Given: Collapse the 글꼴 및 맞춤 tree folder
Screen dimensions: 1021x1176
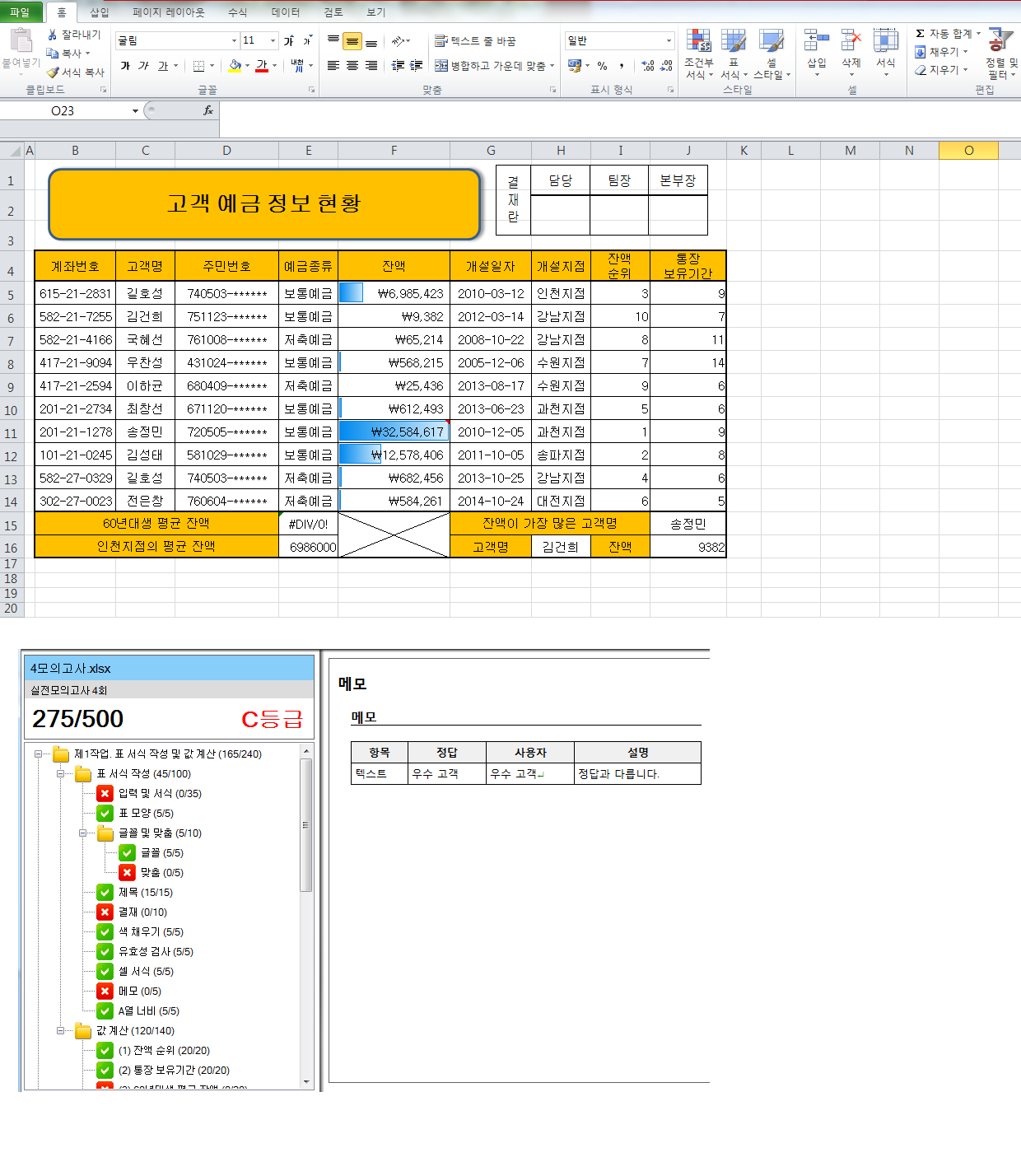Looking at the screenshot, I should click(x=82, y=833).
